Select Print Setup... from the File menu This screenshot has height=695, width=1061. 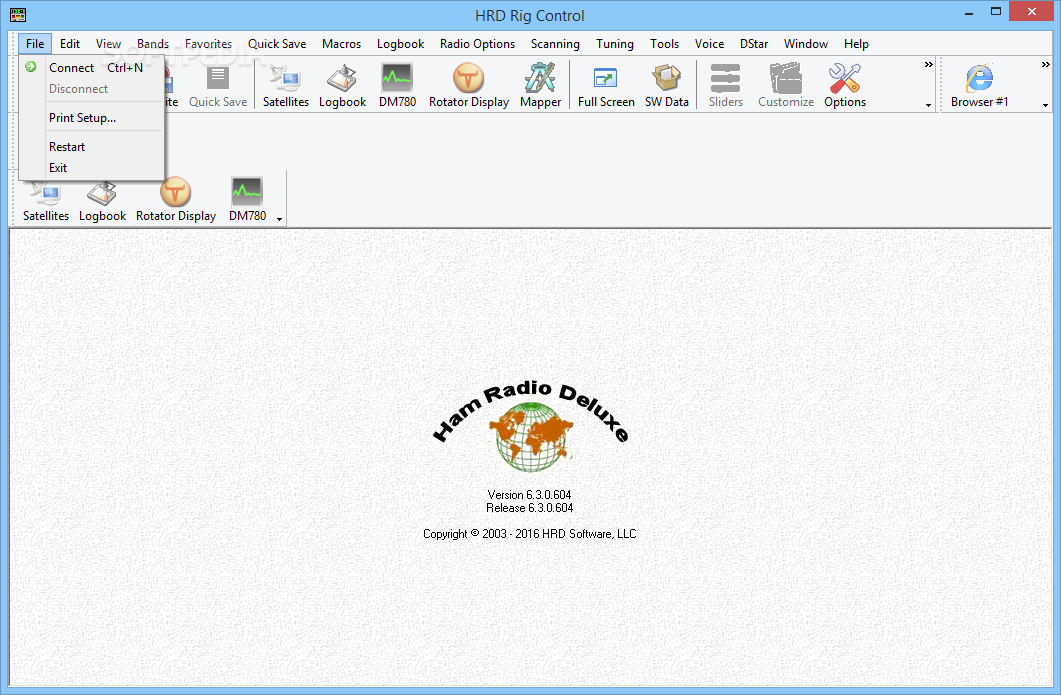tap(92, 118)
